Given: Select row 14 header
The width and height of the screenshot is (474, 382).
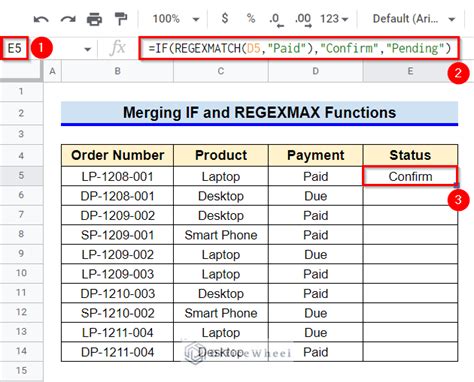Looking at the screenshot, I should tap(21, 351).
